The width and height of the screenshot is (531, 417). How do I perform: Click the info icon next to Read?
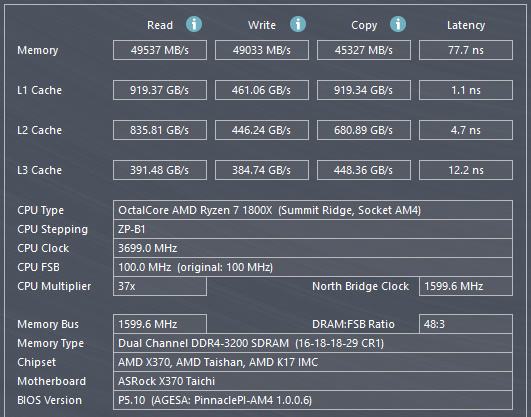tap(194, 24)
